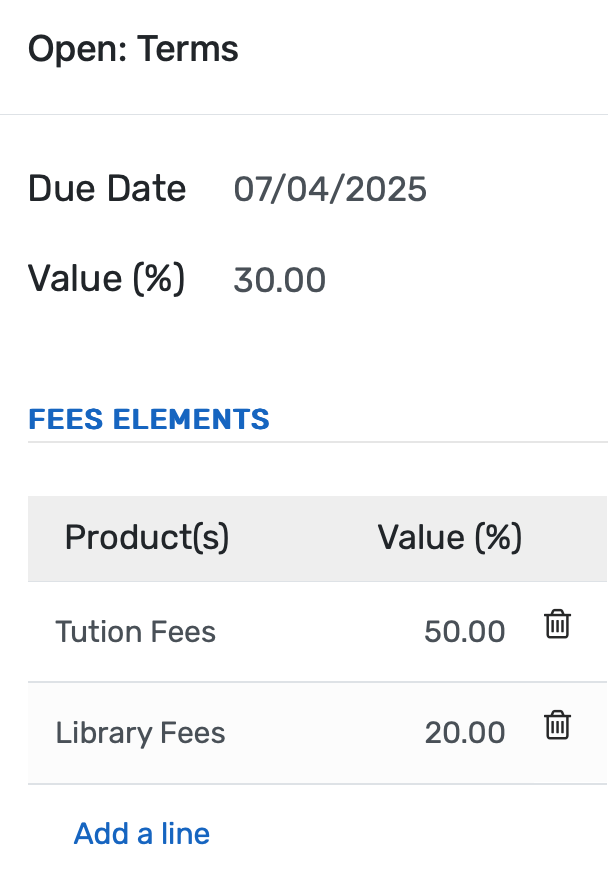Edit the 20.00 value for Library Fees
608x870 pixels.
(464, 733)
